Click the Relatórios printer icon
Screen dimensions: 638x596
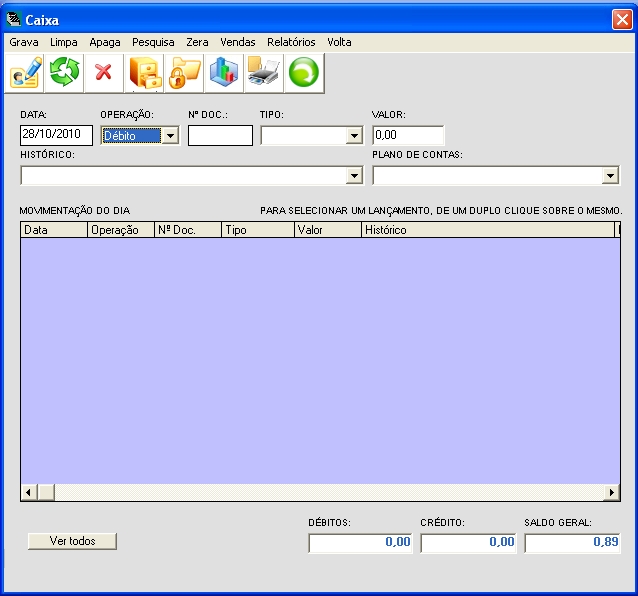click(x=264, y=72)
